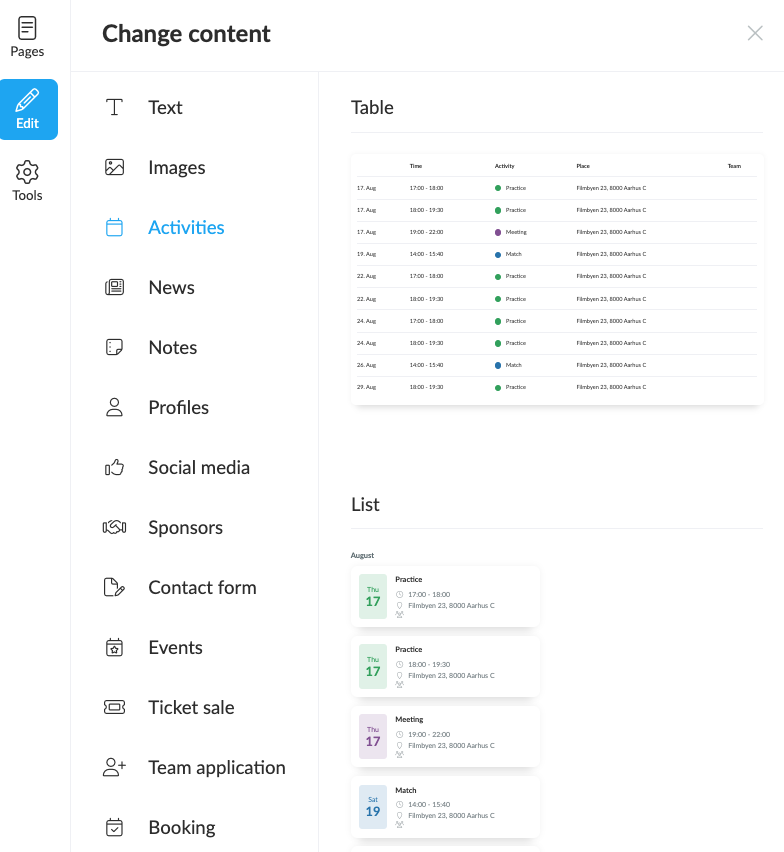Choose Images content type
This screenshot has height=852, width=784.
(177, 167)
